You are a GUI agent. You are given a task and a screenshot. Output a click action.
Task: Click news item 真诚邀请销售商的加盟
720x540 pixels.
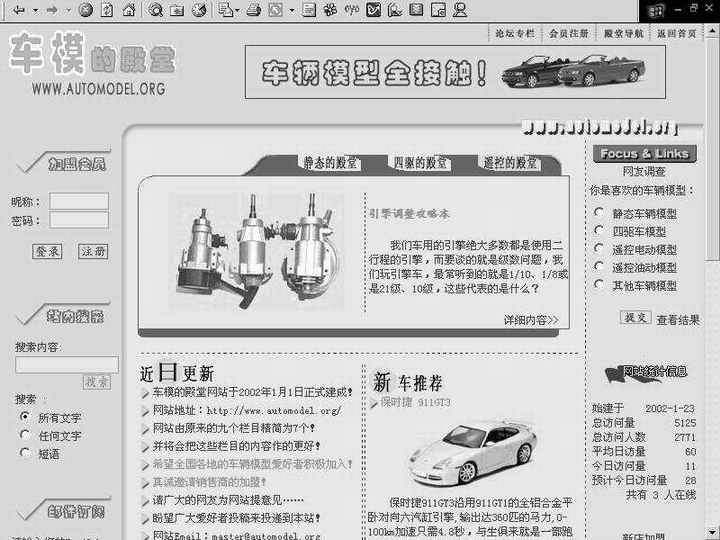coord(209,482)
